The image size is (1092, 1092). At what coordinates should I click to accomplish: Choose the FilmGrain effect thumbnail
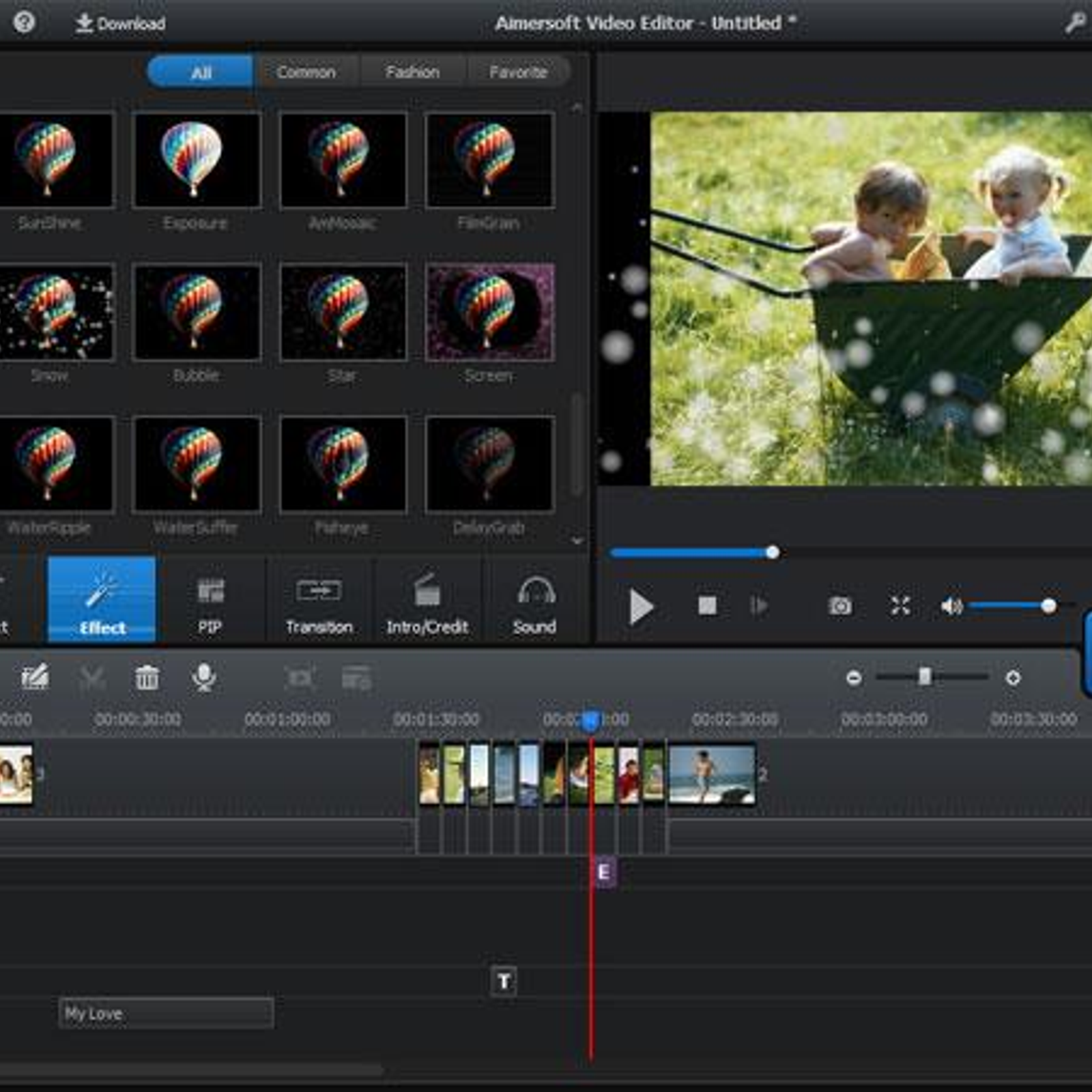pos(489,161)
